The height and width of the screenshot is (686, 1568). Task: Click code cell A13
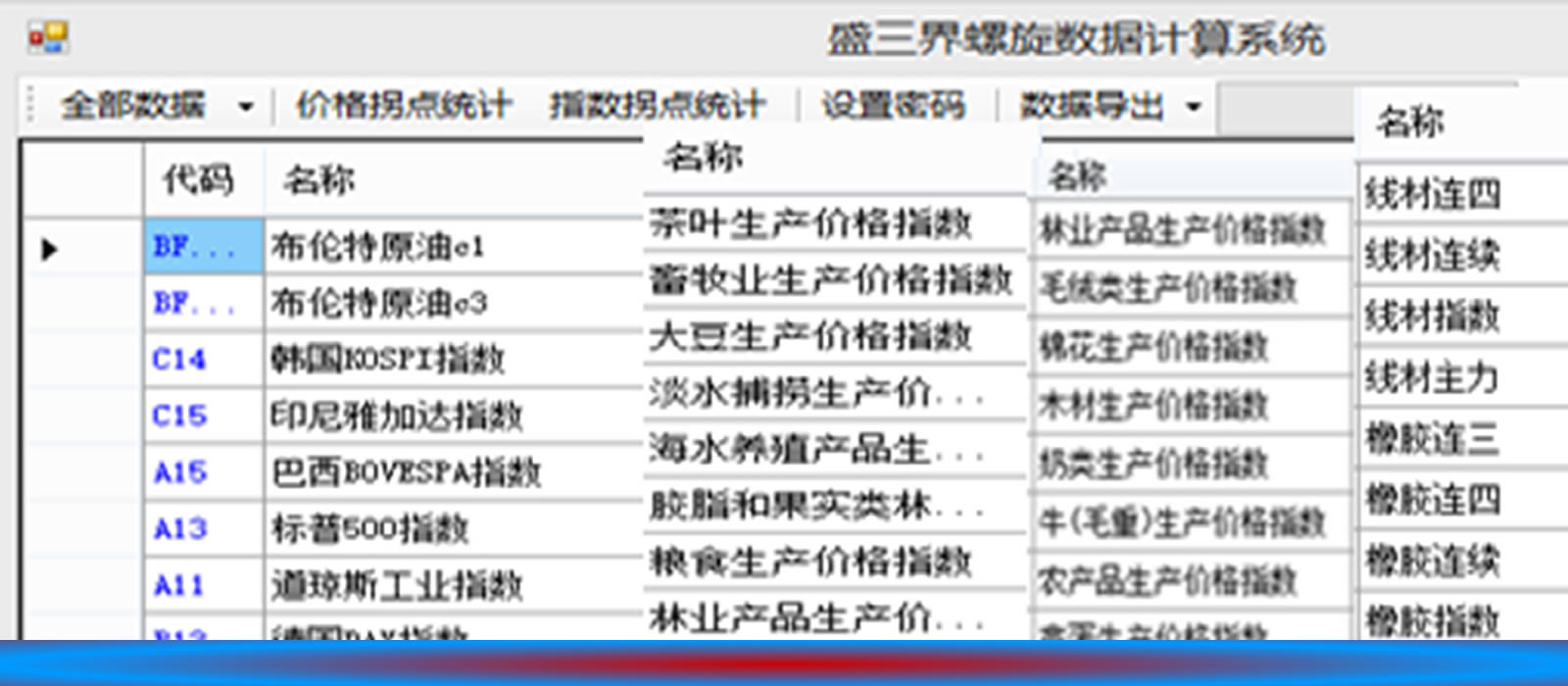pyautogui.click(x=204, y=529)
